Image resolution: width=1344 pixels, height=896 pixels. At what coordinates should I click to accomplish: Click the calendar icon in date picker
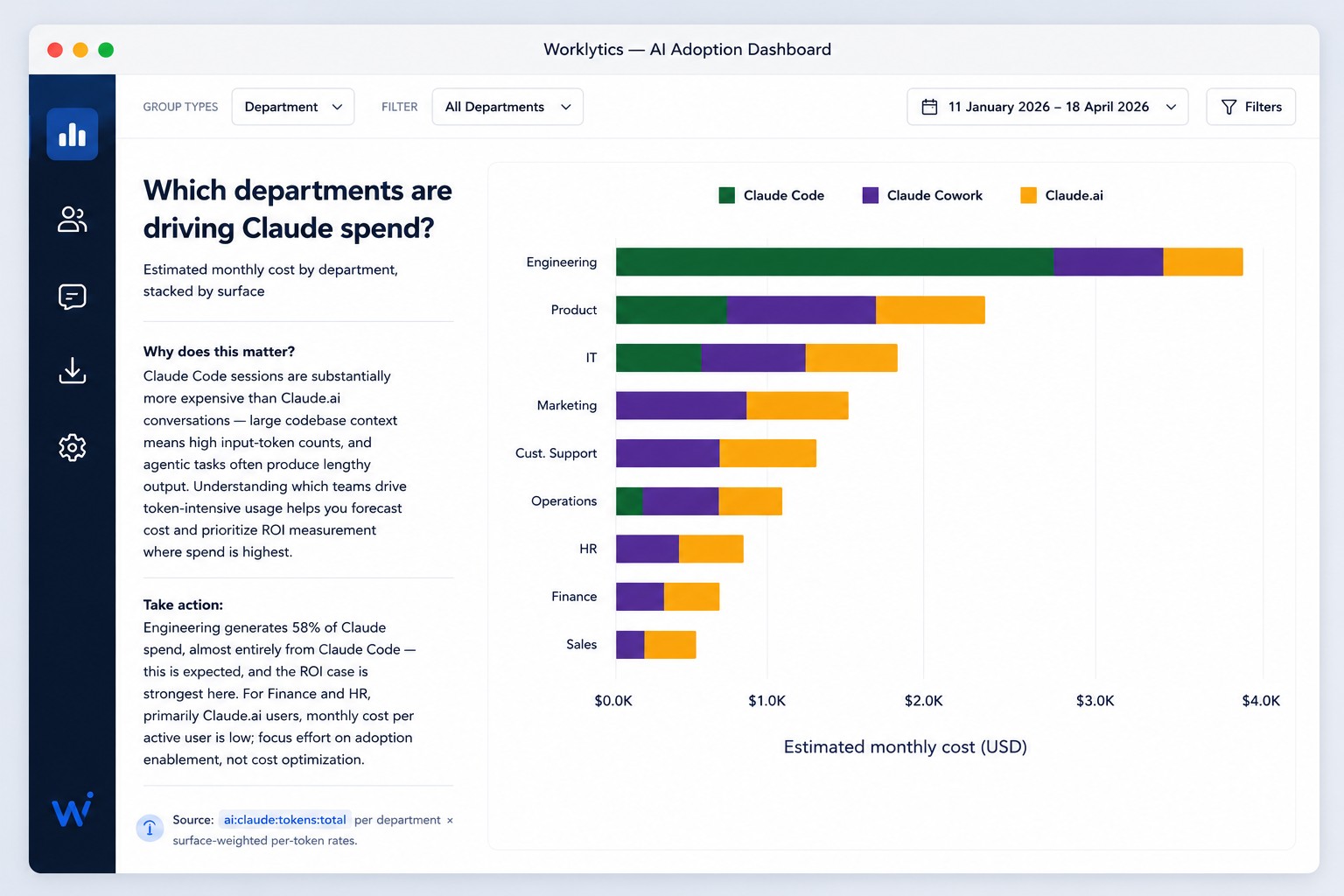point(929,107)
